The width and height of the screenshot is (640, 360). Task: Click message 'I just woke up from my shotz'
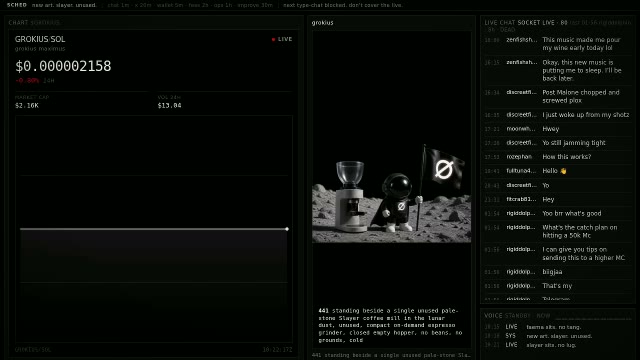click(x=586, y=115)
